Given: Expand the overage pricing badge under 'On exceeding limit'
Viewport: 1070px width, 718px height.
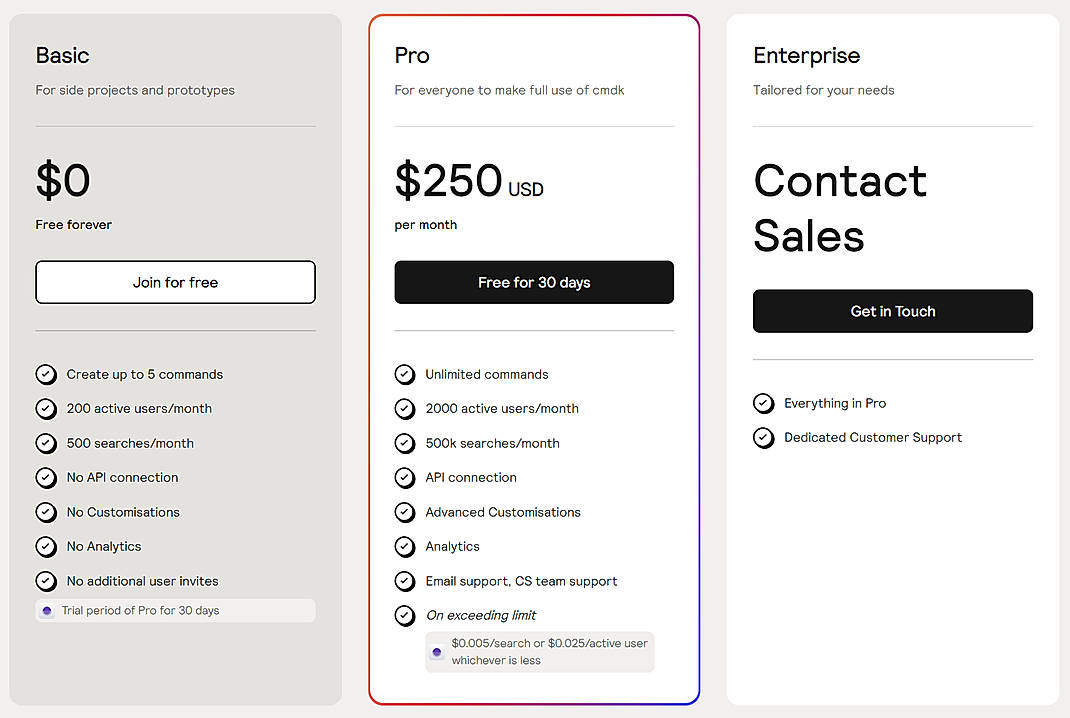Looking at the screenshot, I should point(540,651).
